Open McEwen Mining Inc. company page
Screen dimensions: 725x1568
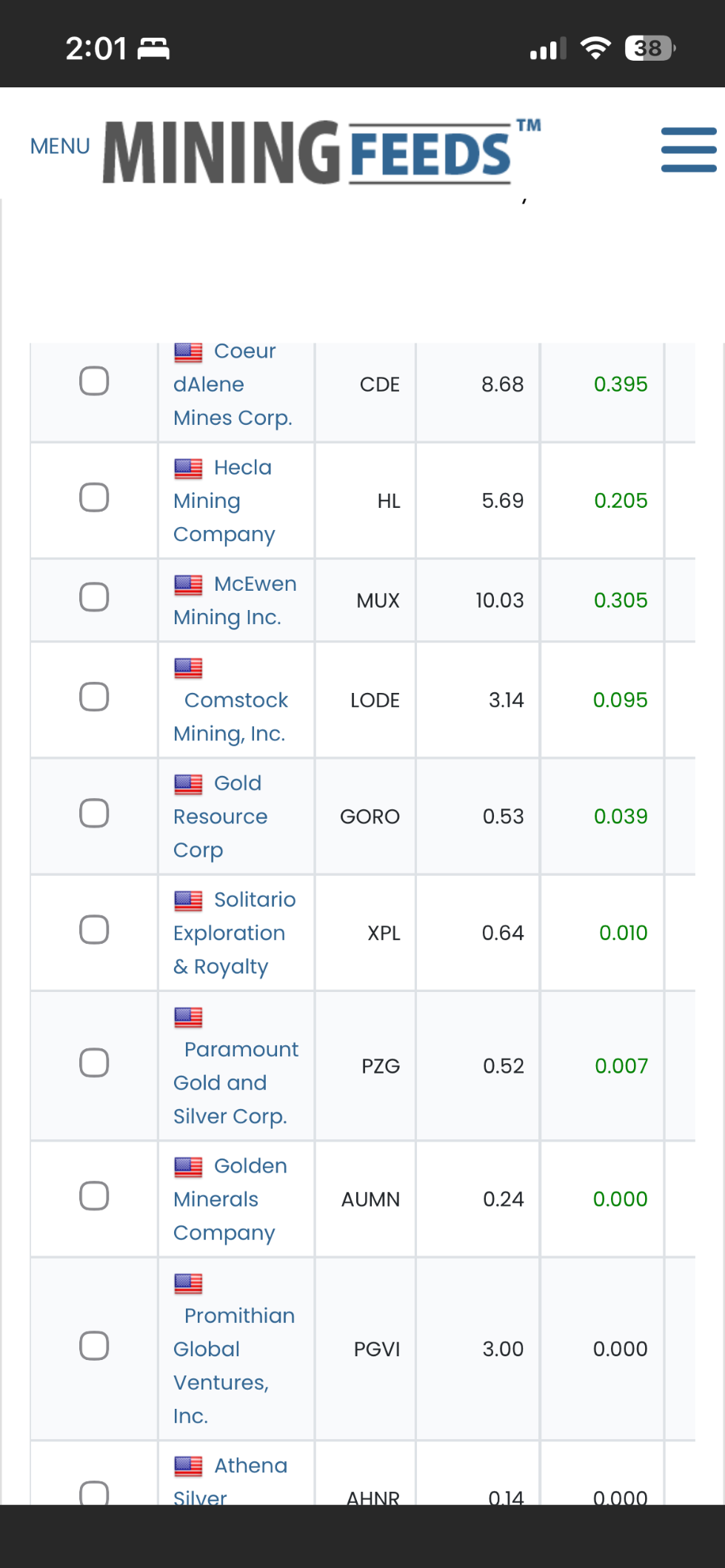pos(235,600)
